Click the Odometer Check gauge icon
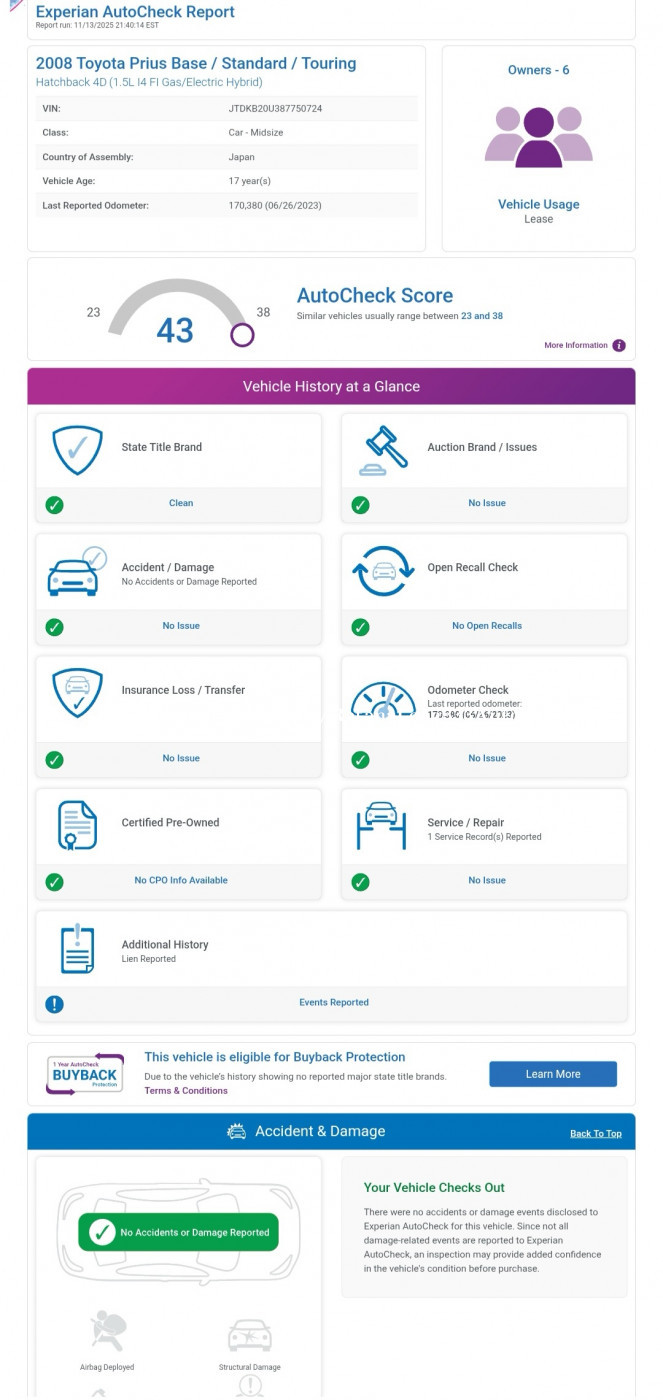Image resolution: width=663 pixels, height=1400 pixels. (x=383, y=698)
